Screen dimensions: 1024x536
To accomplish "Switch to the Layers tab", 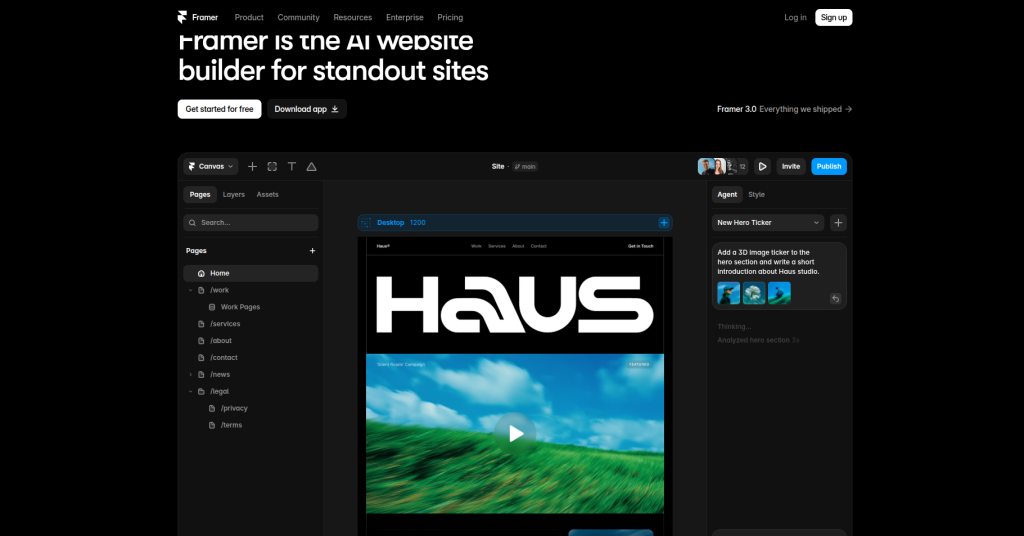I will (x=234, y=195).
